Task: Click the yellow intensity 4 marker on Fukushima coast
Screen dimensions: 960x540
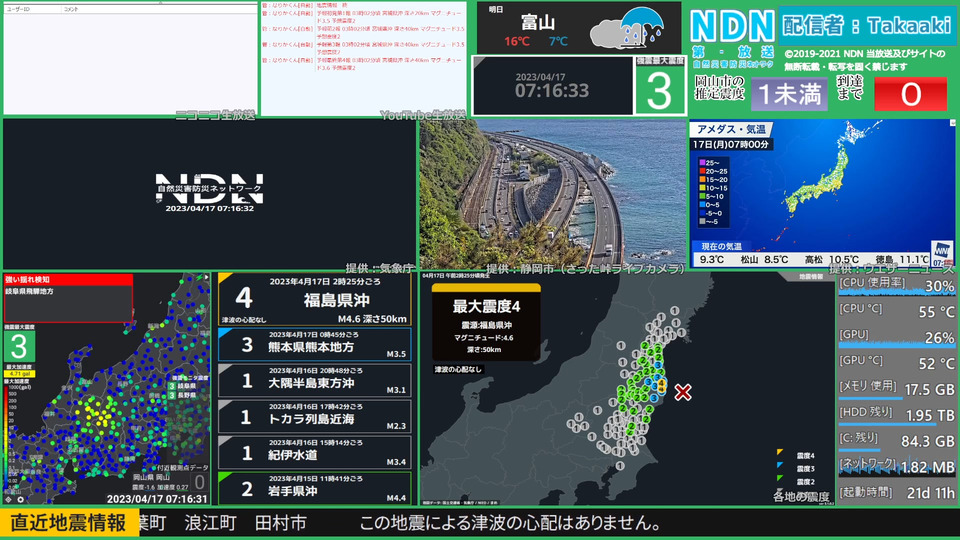Action: (x=662, y=383)
